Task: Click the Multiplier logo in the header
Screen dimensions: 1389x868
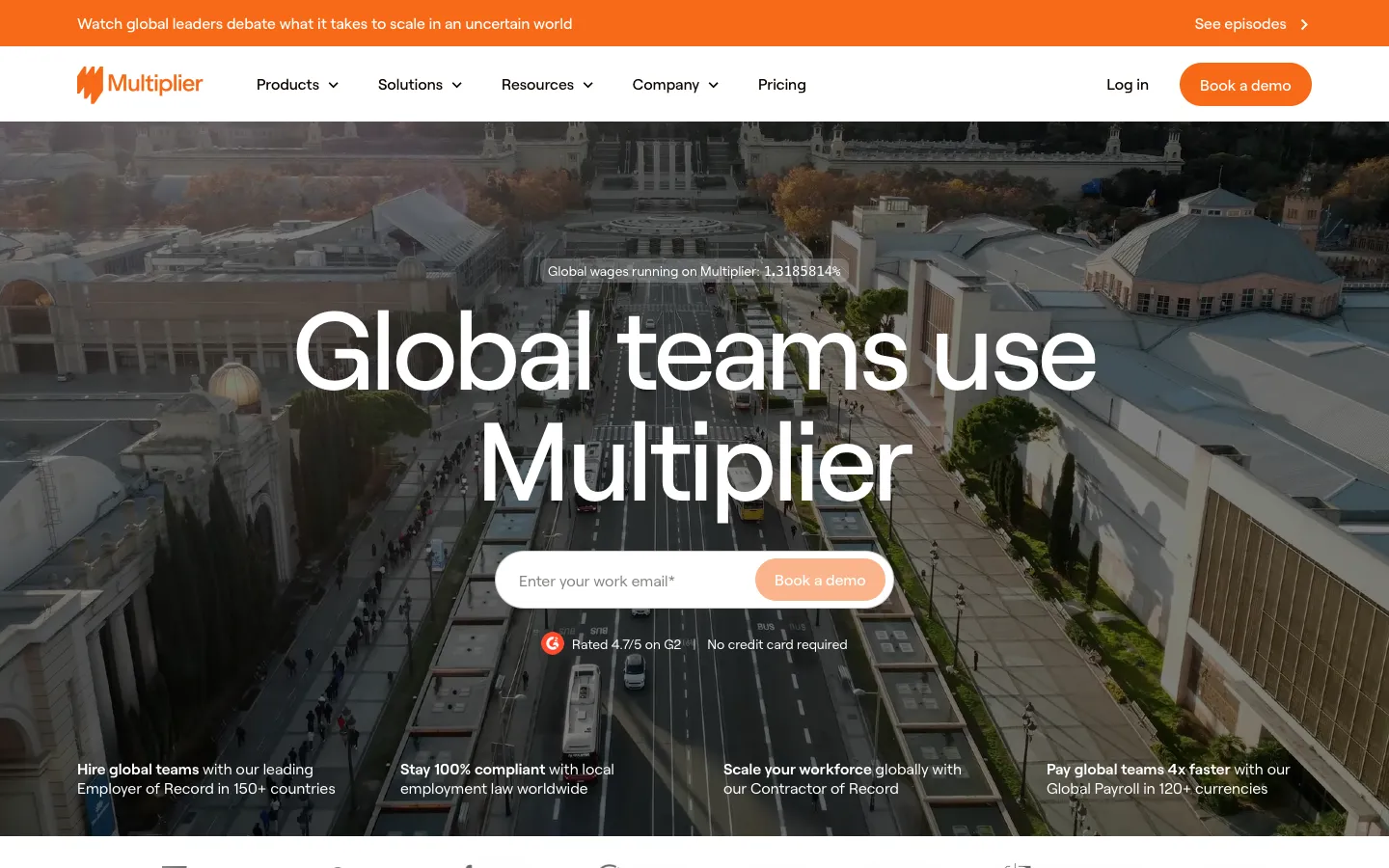Action: coord(140,84)
